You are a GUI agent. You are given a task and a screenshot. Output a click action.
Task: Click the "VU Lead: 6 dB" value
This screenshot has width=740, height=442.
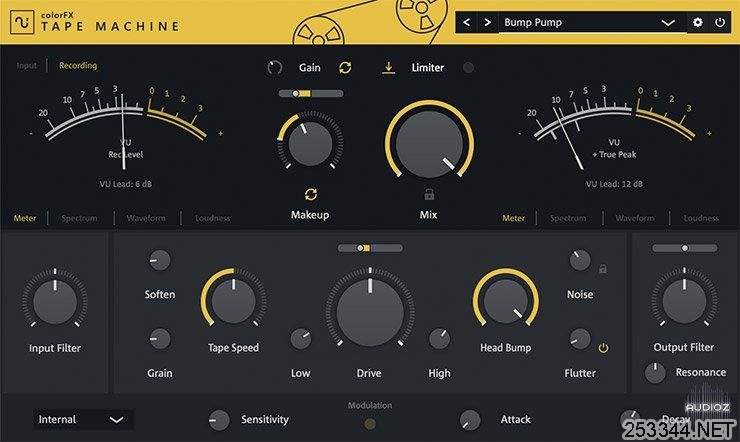(126, 184)
